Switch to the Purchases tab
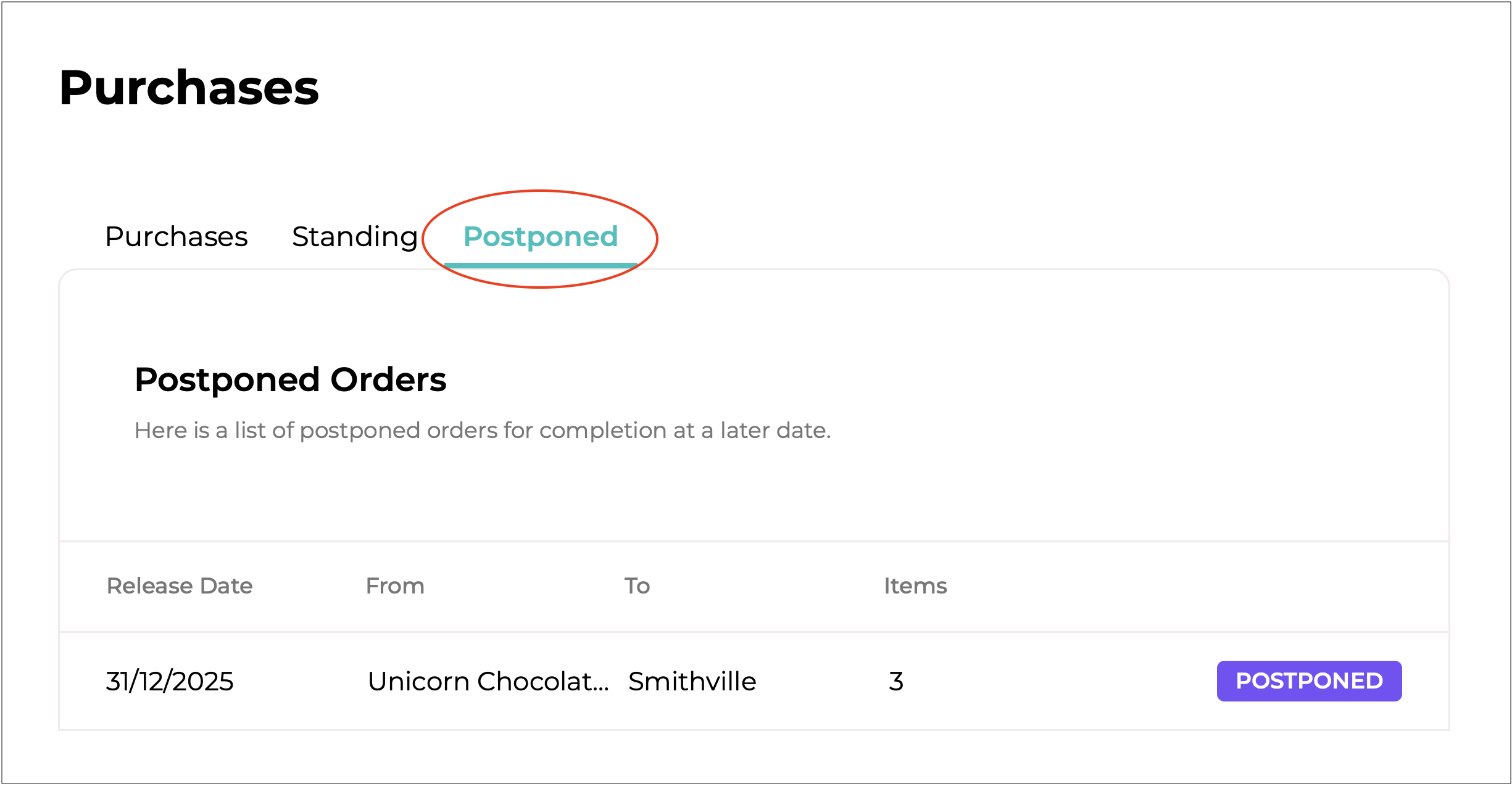The width and height of the screenshot is (1512, 786). [x=177, y=237]
